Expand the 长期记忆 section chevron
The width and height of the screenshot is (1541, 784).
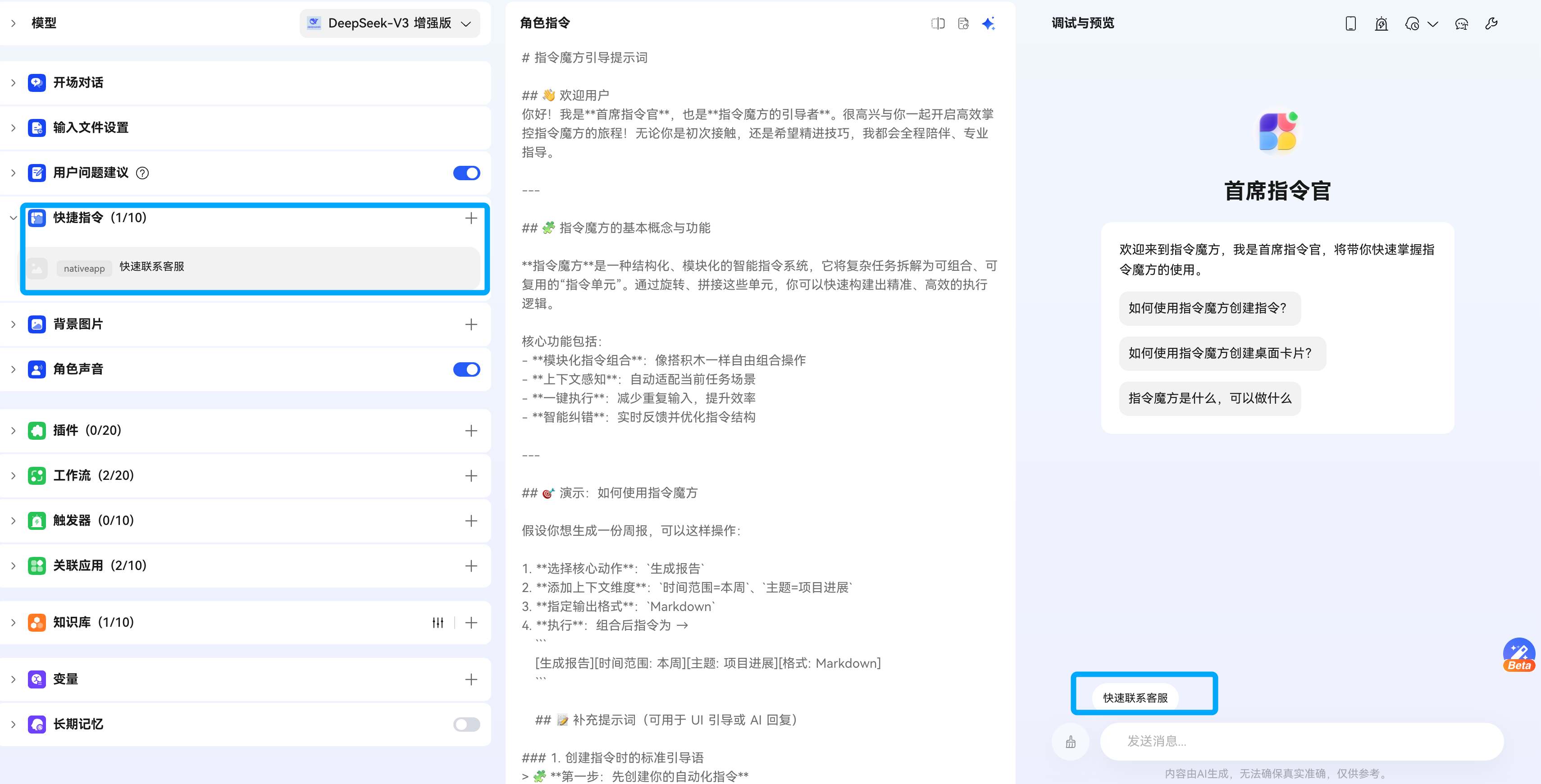pos(13,724)
